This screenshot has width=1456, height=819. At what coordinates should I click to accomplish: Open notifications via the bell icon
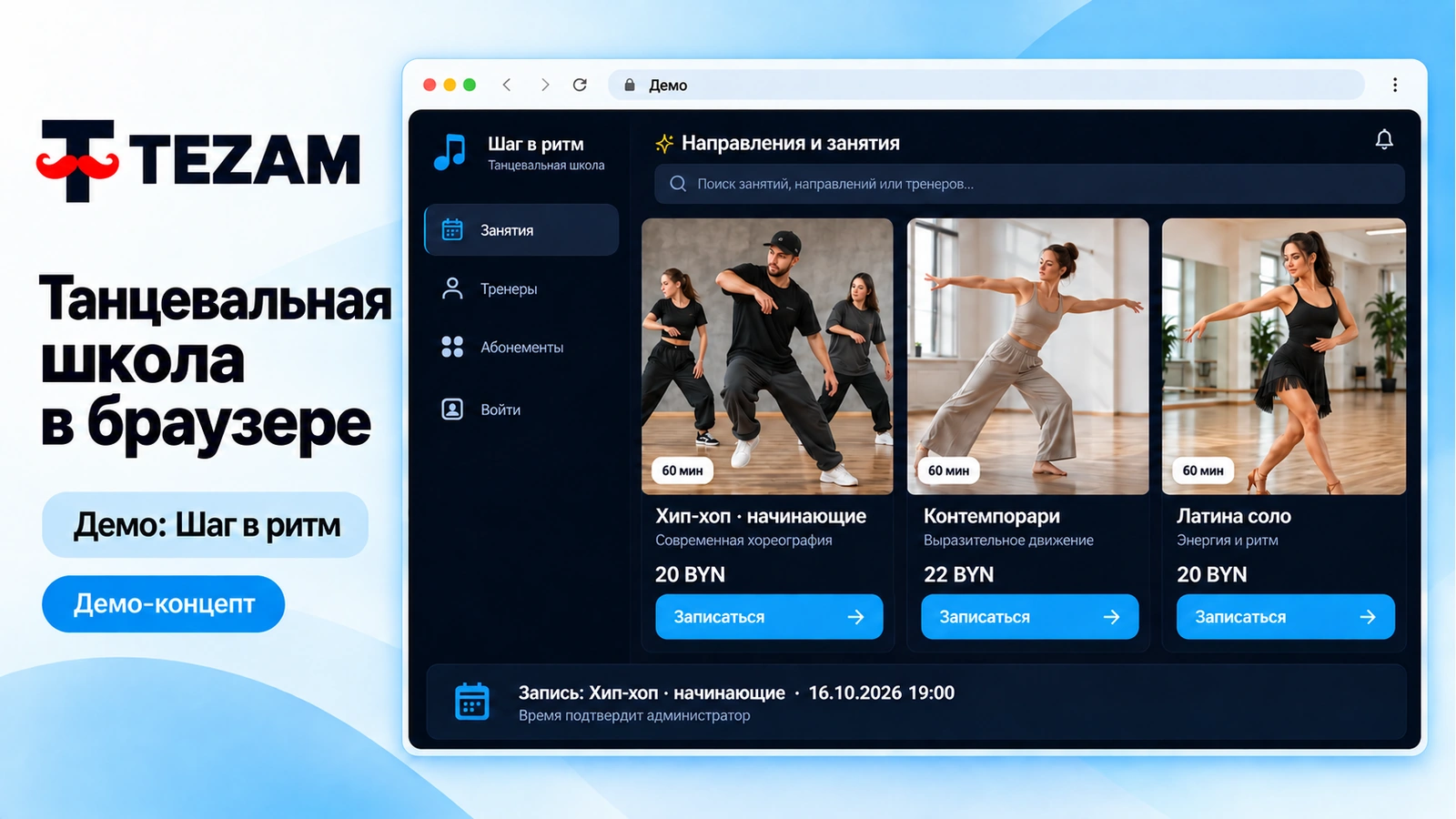pyautogui.click(x=1384, y=139)
